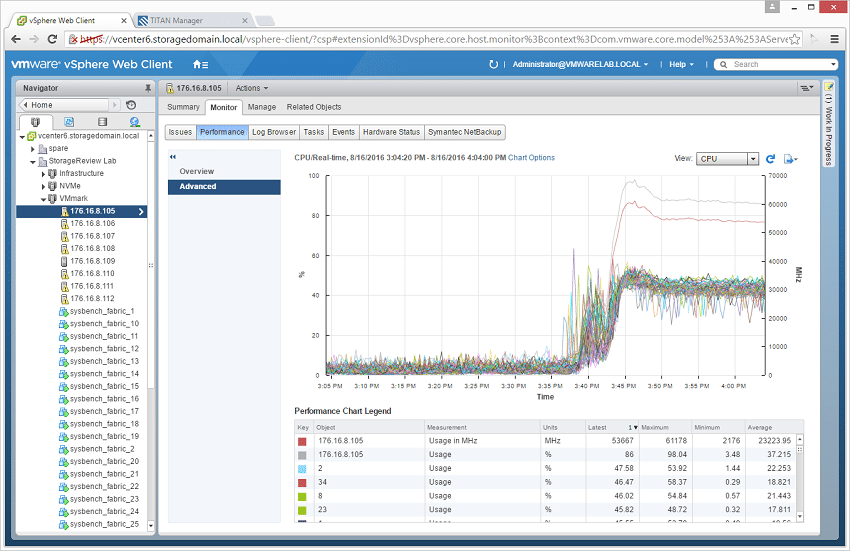
Task: Click the vcenter6.storagedomain.local server icon
Action: [x=31, y=136]
